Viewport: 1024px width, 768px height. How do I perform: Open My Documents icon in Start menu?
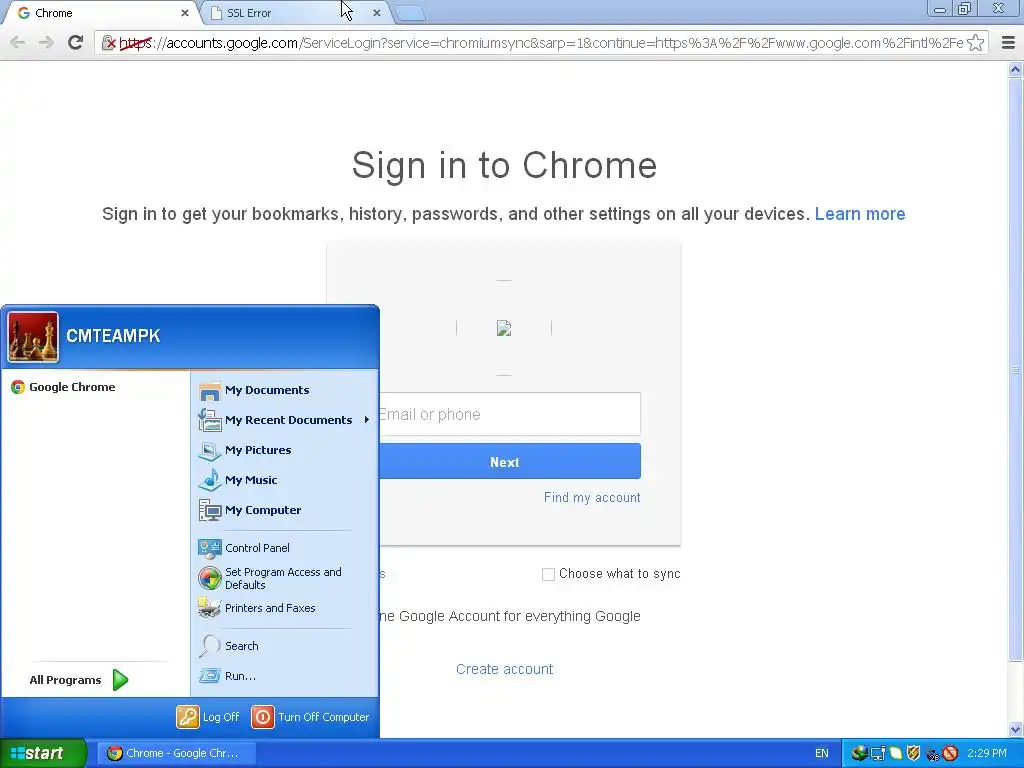click(210, 391)
